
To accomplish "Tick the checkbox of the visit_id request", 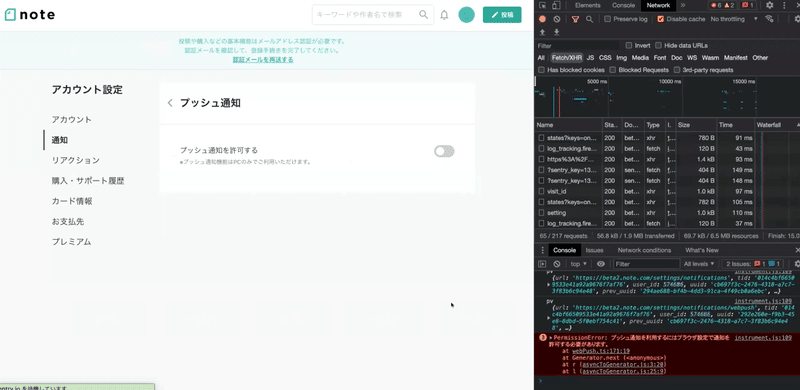I will tap(541, 191).
